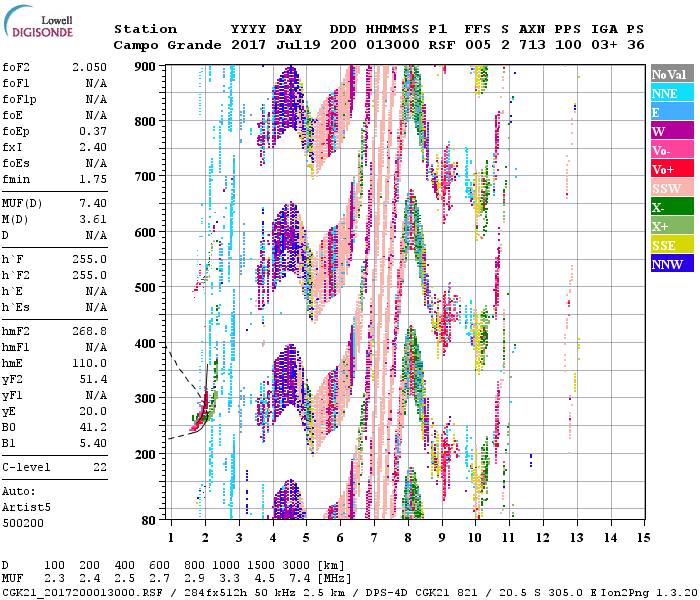
Task: Choose the Vo+ red legend swatch
Action: (672, 170)
